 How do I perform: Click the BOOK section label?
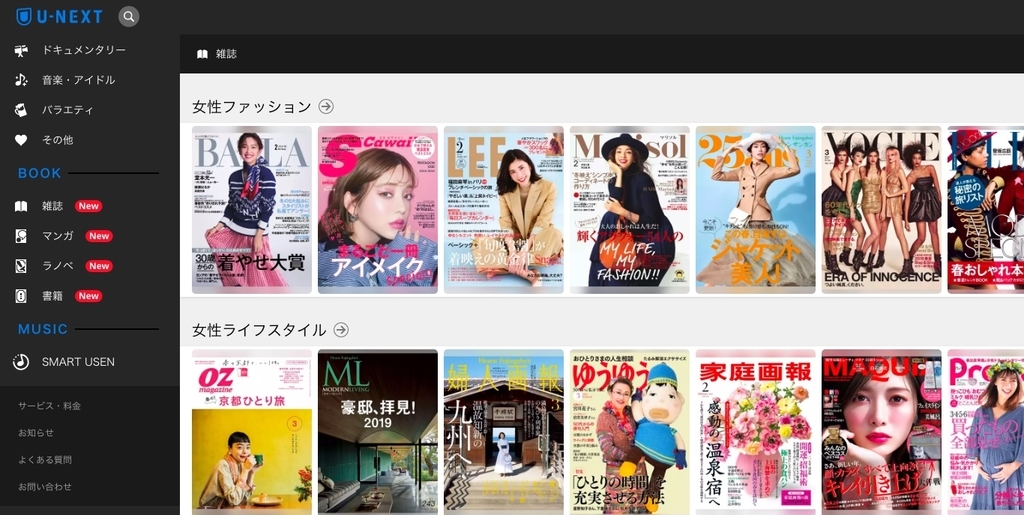click(x=40, y=173)
